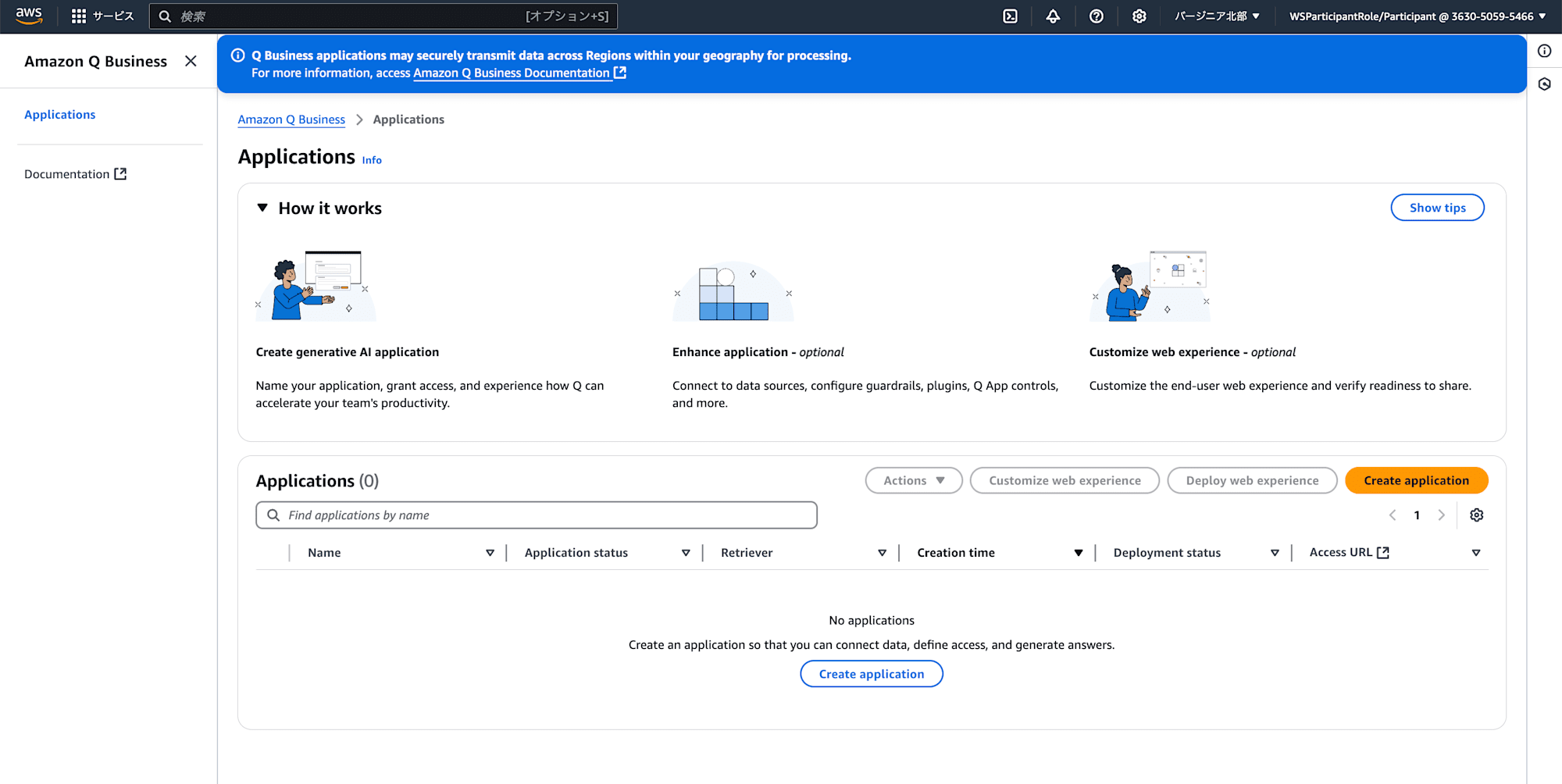Click the Applications breadcrumb text

point(408,119)
